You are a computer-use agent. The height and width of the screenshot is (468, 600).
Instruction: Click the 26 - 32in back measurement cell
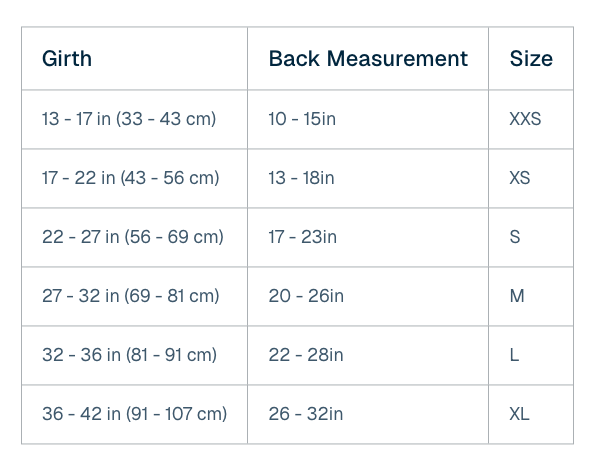coord(368,414)
